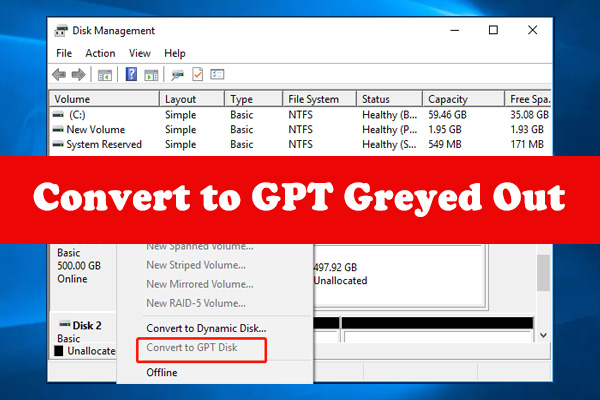Click the Forward arrow toolbar icon

[78, 74]
